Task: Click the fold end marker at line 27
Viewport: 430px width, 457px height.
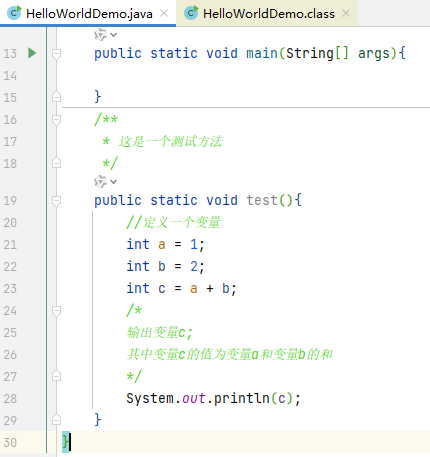Action: [x=56, y=376]
